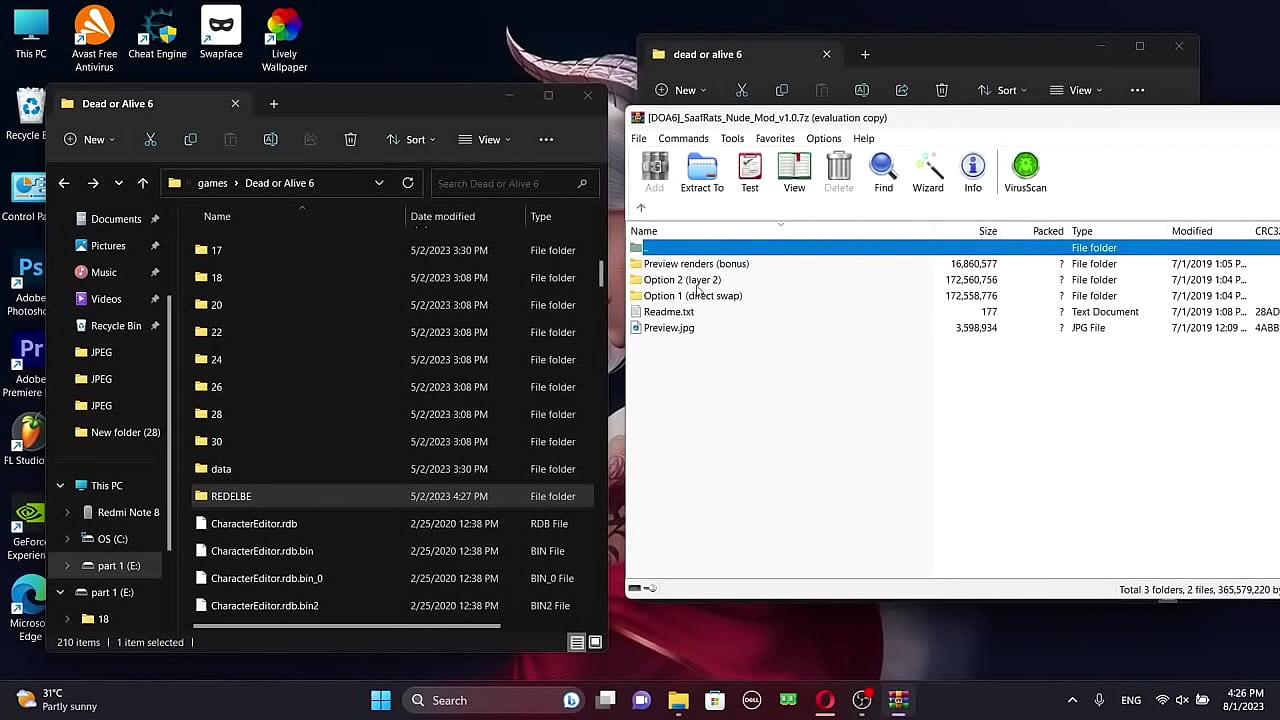Open the WinRAR Find tool
Image resolution: width=1280 pixels, height=720 pixels.
click(883, 172)
